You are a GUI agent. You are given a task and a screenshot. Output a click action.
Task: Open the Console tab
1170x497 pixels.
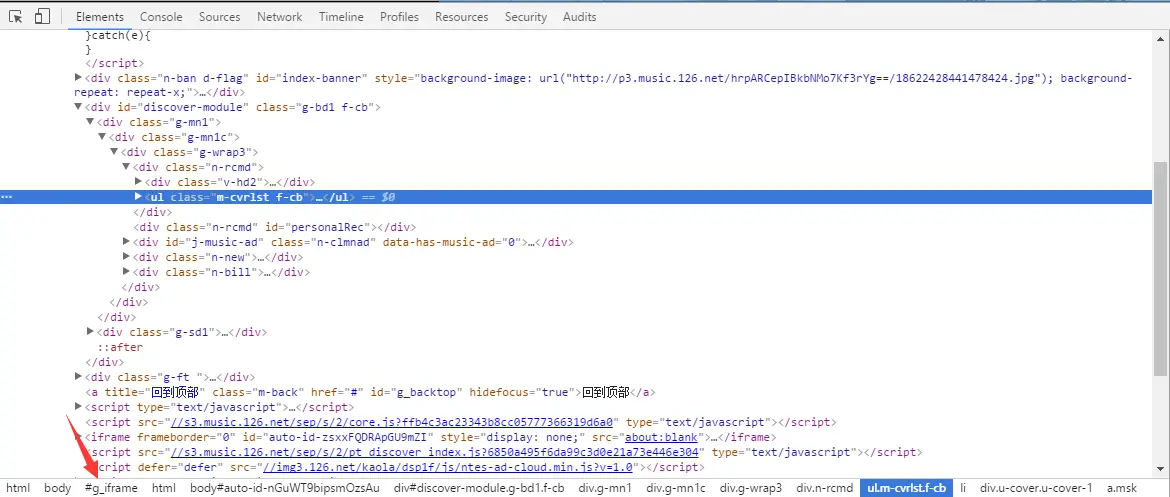[161, 16]
